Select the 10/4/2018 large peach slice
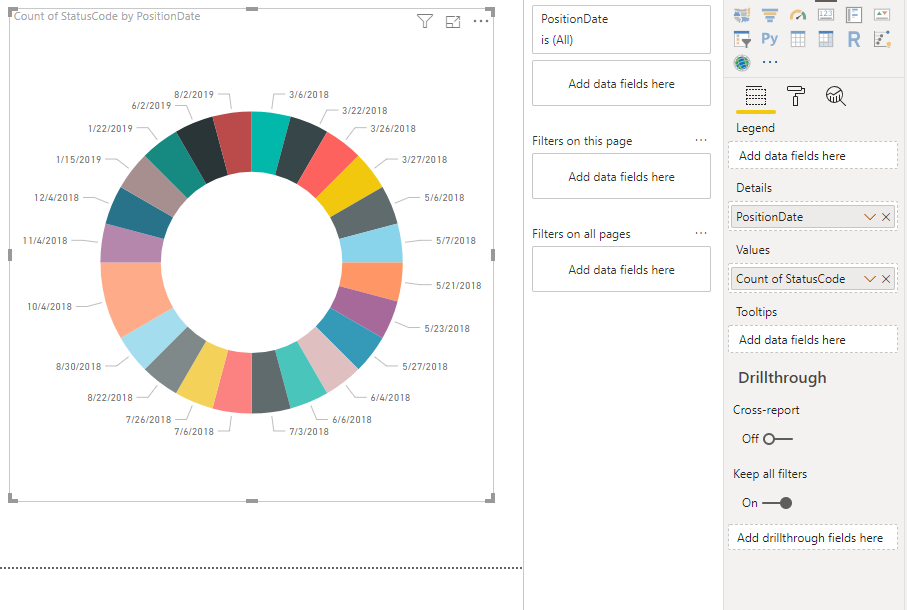907x610 pixels. (132, 296)
